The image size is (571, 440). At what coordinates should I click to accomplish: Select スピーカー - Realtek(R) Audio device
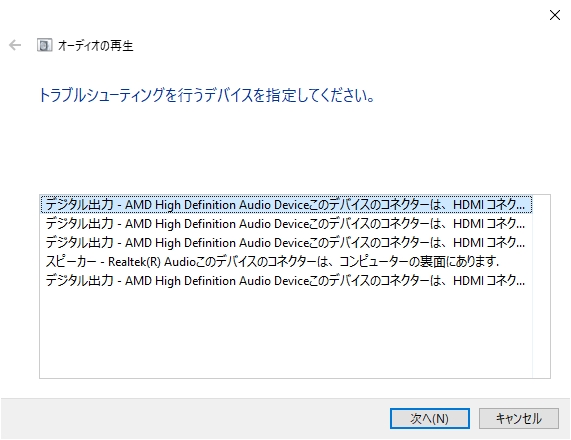coord(286,261)
